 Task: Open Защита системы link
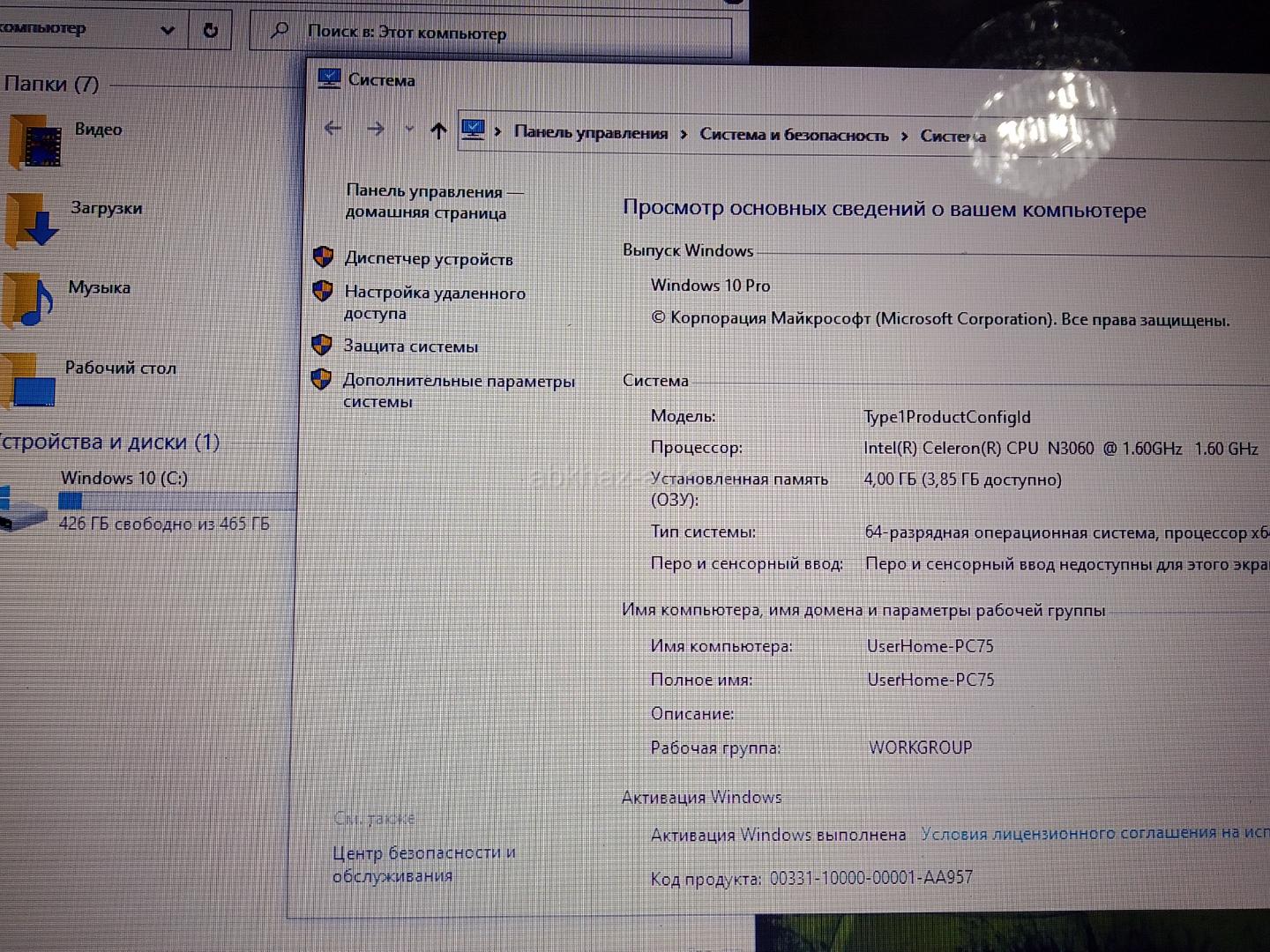pyautogui.click(x=411, y=346)
